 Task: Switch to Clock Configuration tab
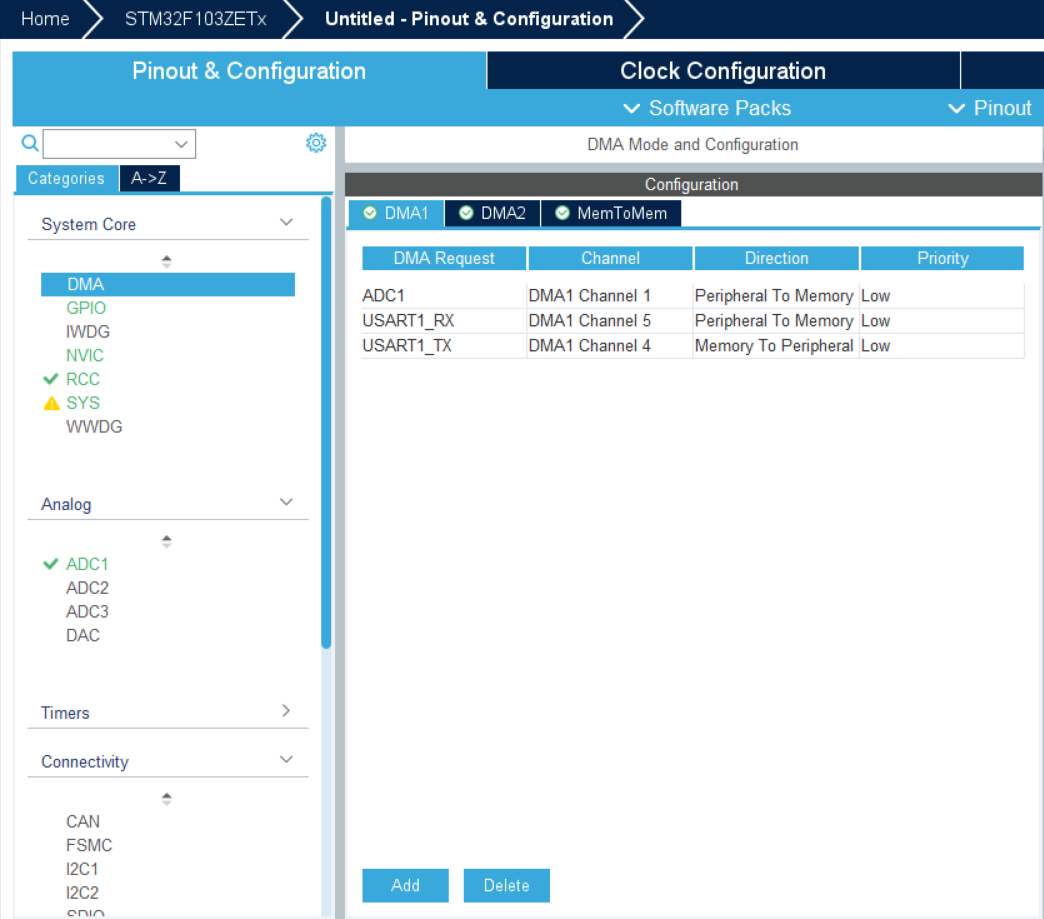[723, 71]
